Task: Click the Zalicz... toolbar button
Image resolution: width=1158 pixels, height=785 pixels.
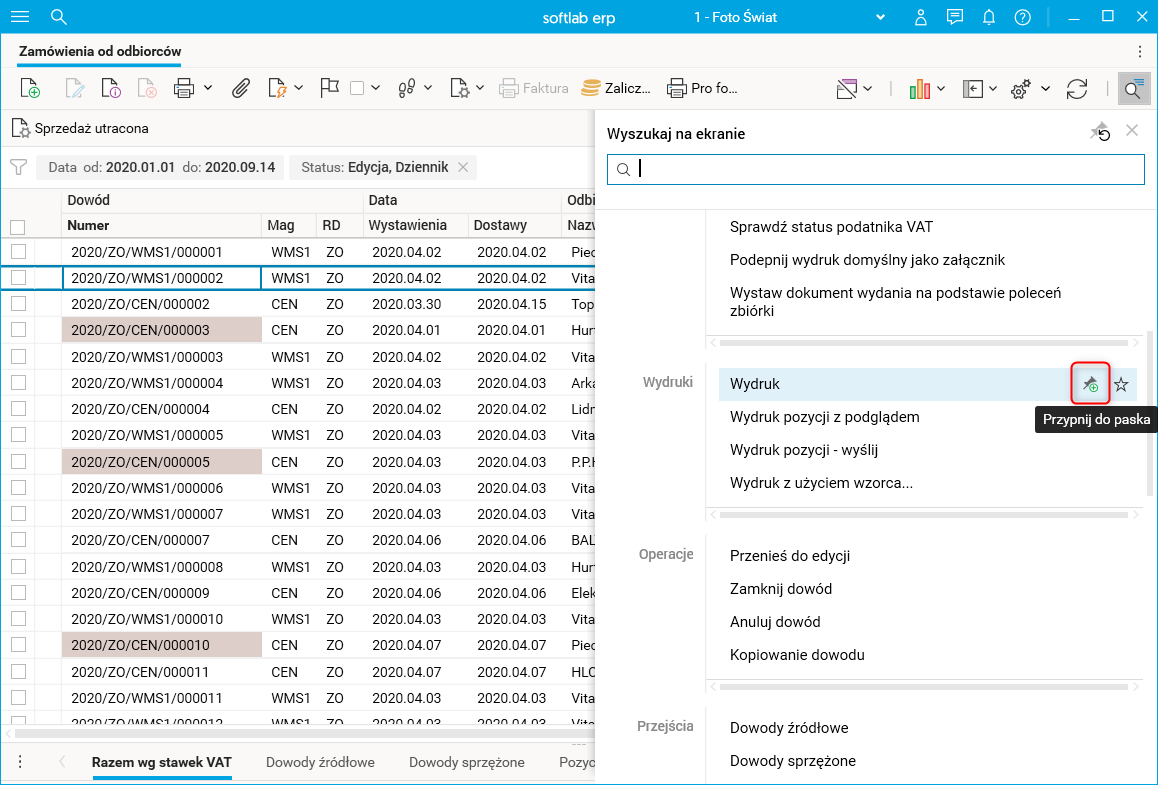Action: [x=617, y=89]
